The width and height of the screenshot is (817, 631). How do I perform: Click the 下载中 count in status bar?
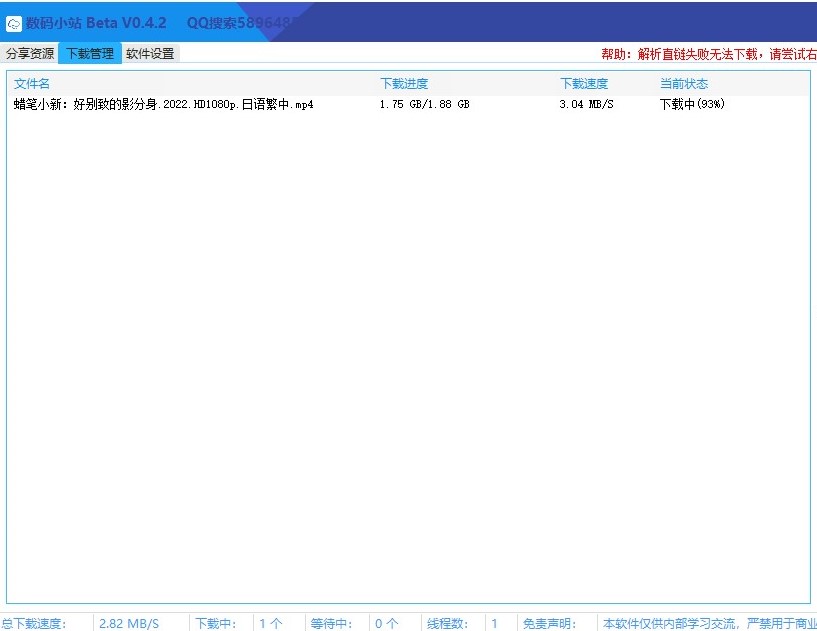270,623
